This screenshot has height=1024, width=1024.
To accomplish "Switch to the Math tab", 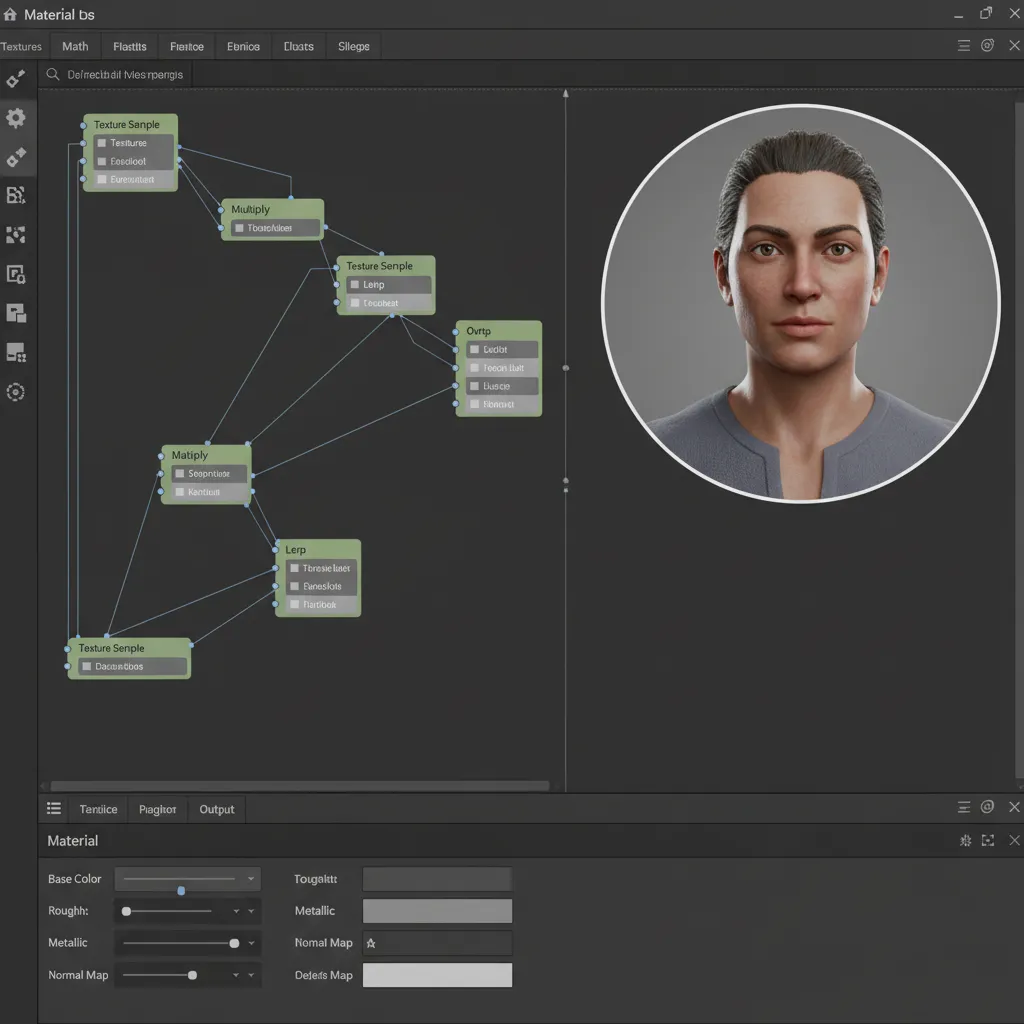I will (x=74, y=45).
